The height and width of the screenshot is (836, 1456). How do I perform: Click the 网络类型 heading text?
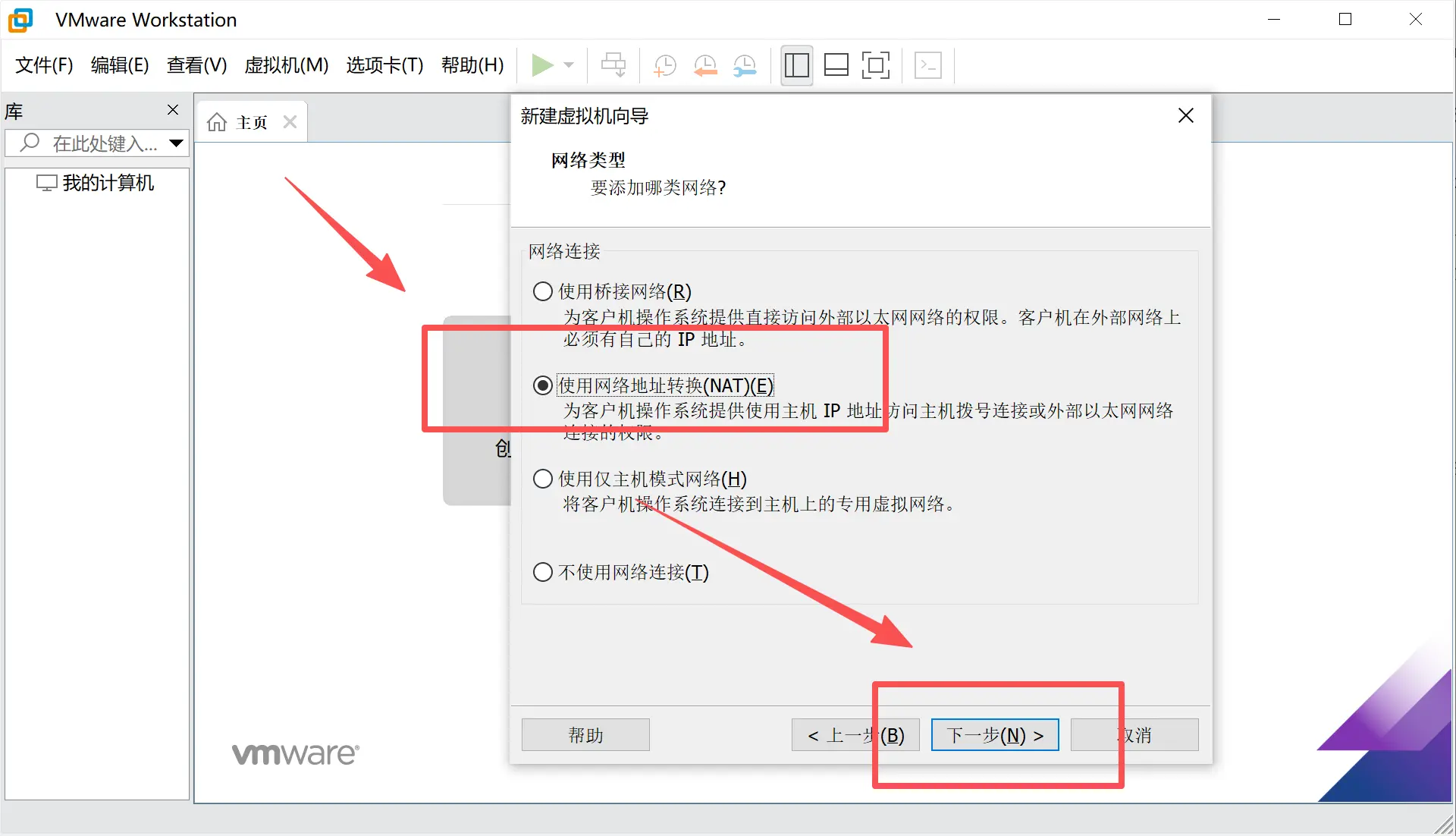588,160
